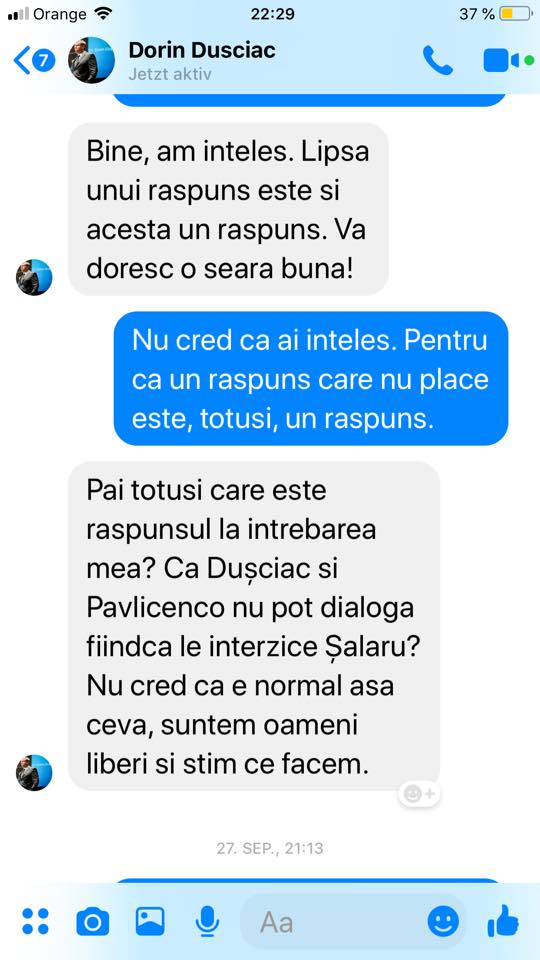Tap the back arrow with 7 badge
Image resolution: width=540 pixels, height=960 pixels.
35,61
